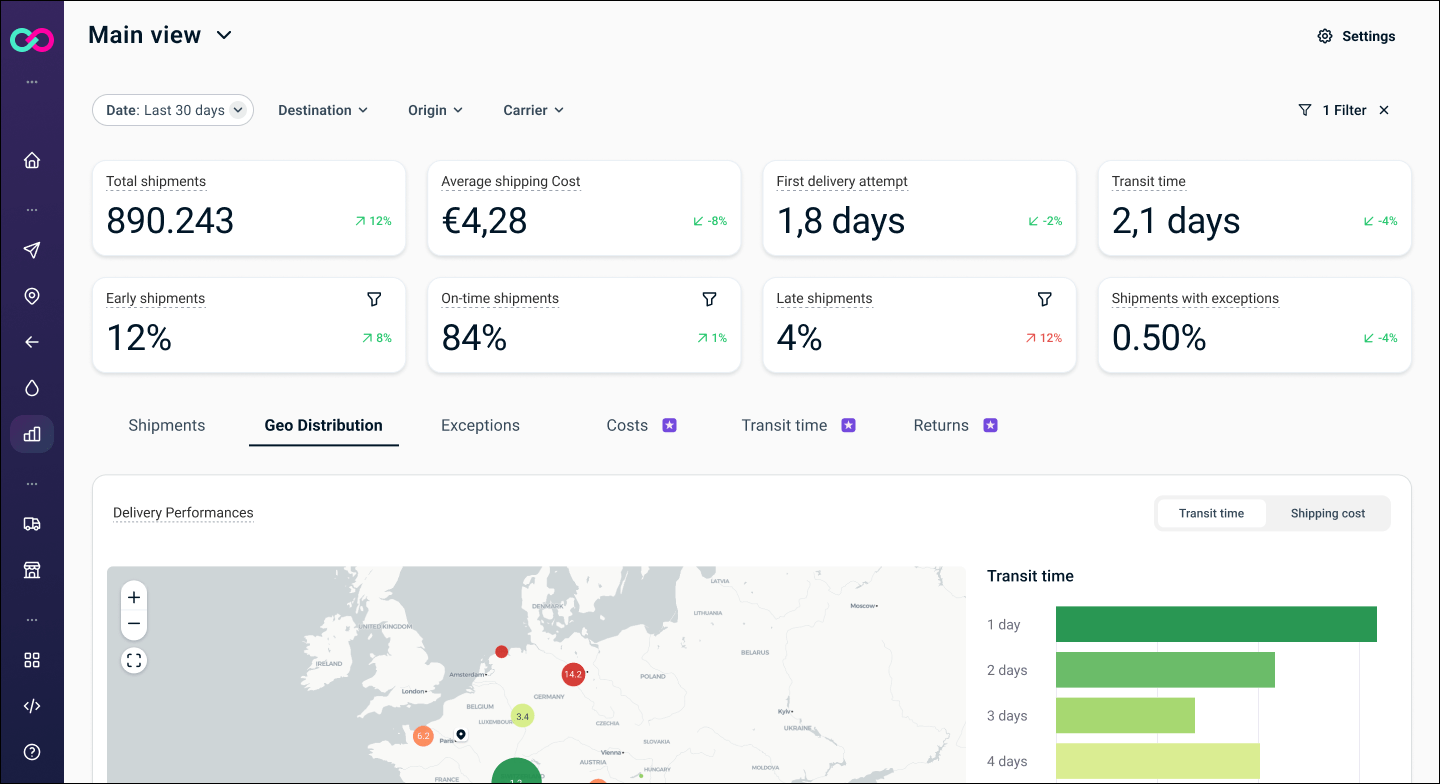The height and width of the screenshot is (784, 1440).
Task: Clear the active filter with the X
Action: [x=1383, y=110]
